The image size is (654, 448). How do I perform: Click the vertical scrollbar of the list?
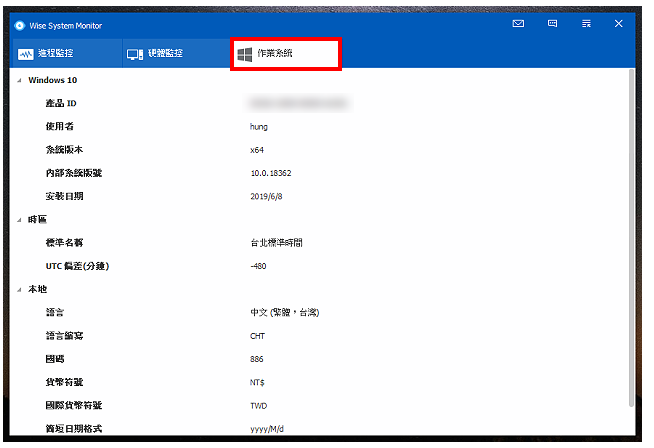[x=631, y=238]
